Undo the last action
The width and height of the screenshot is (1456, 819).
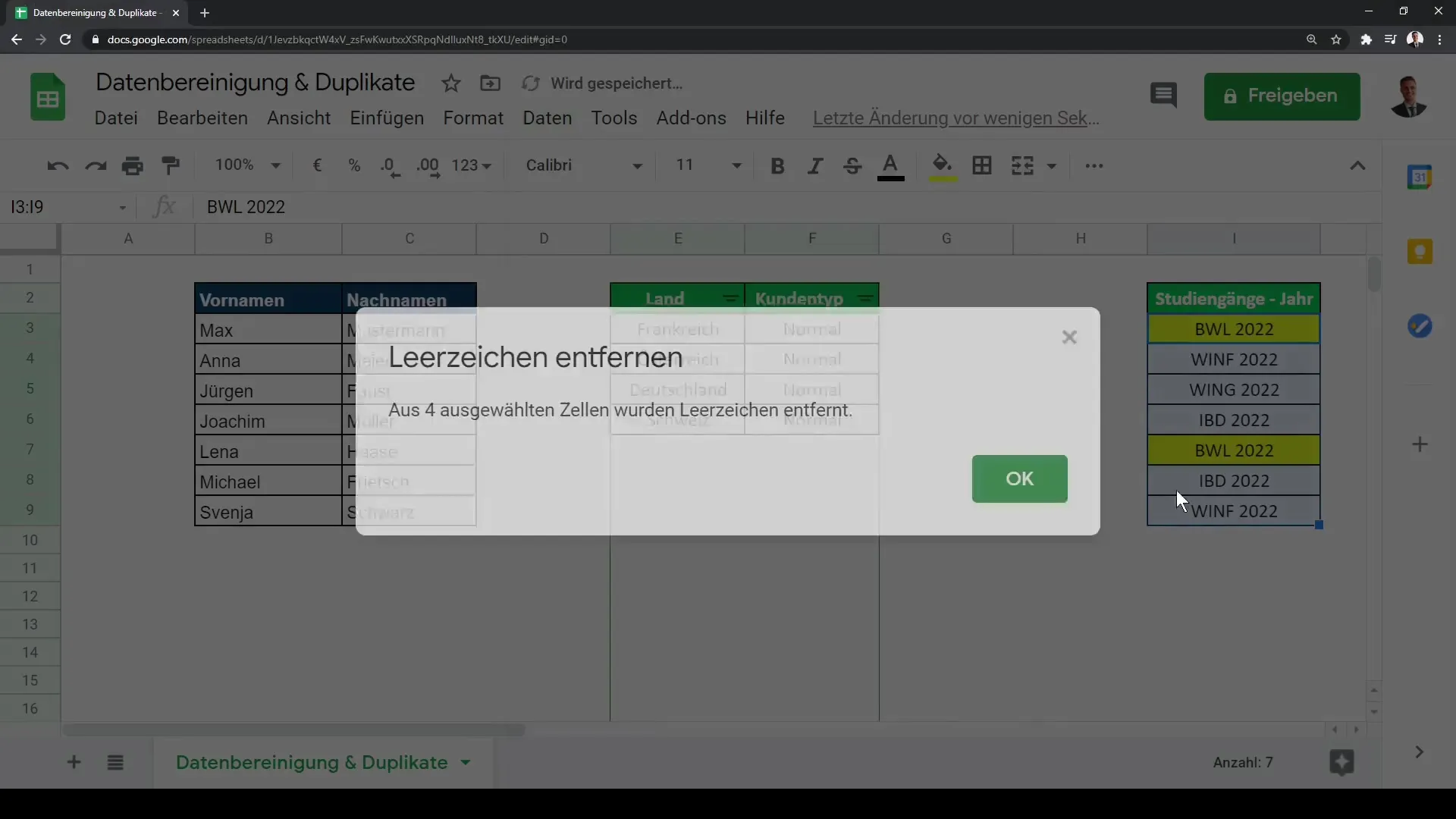(58, 166)
